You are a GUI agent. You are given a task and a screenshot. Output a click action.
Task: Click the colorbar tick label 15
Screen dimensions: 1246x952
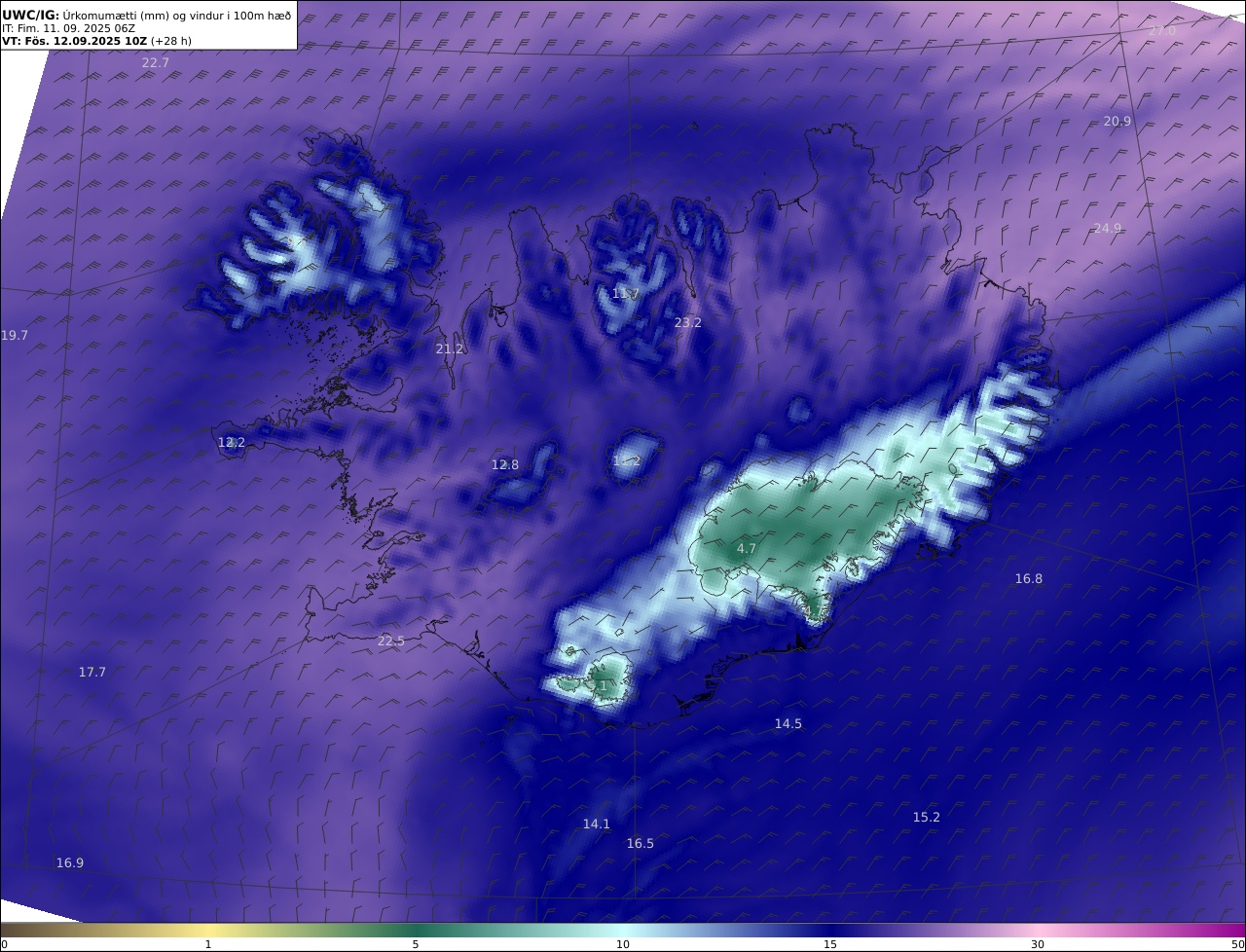(x=830, y=944)
